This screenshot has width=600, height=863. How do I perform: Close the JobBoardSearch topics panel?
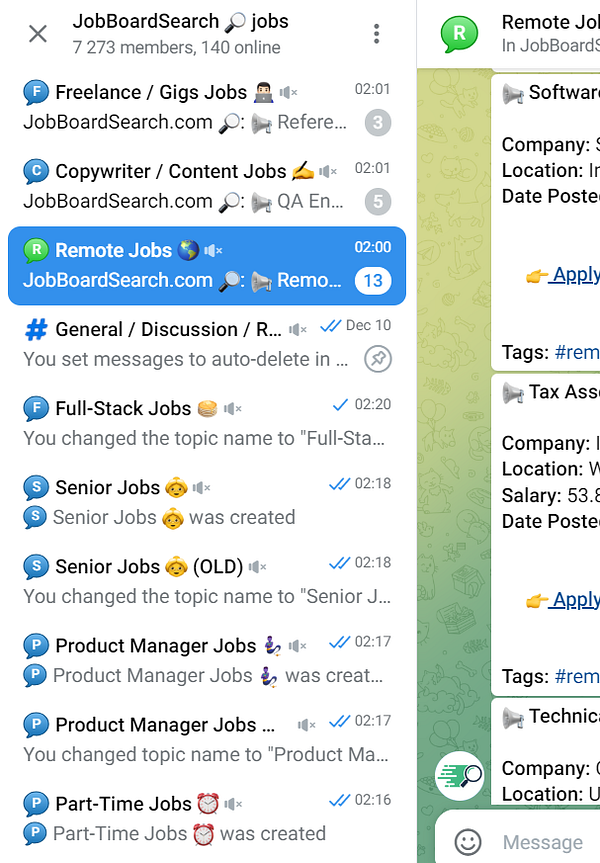pyautogui.click(x=37, y=34)
